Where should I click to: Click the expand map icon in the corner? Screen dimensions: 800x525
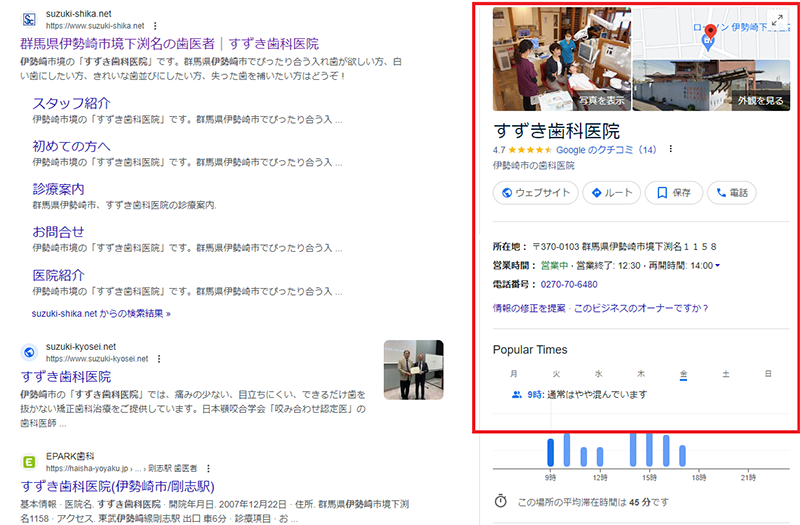(x=777, y=20)
